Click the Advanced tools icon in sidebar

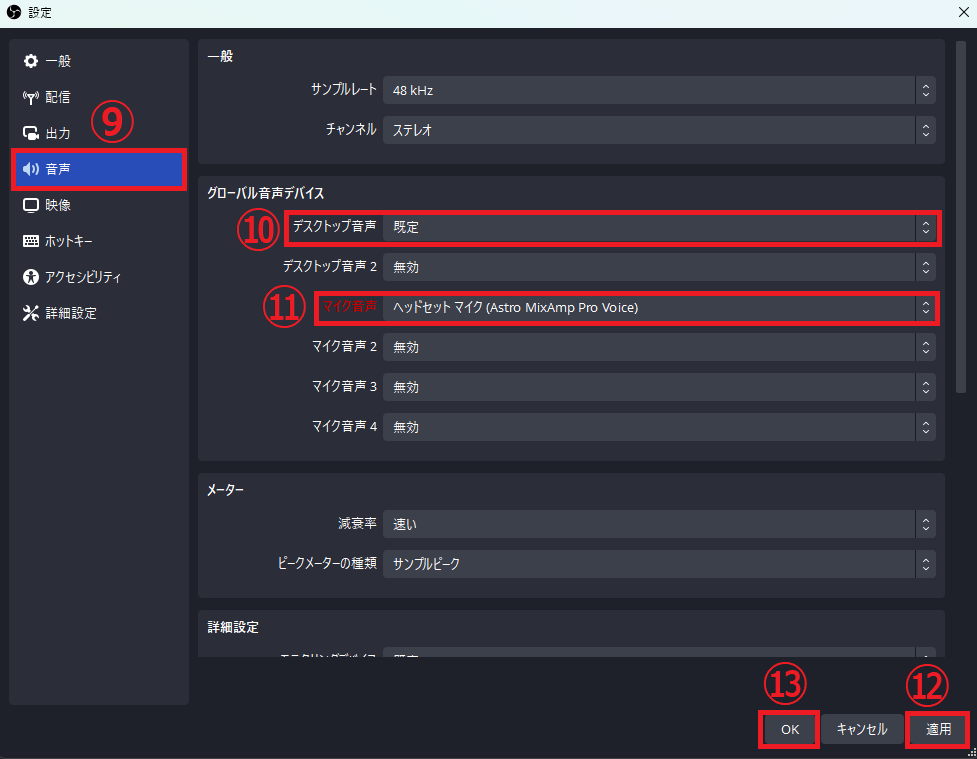tap(31, 313)
